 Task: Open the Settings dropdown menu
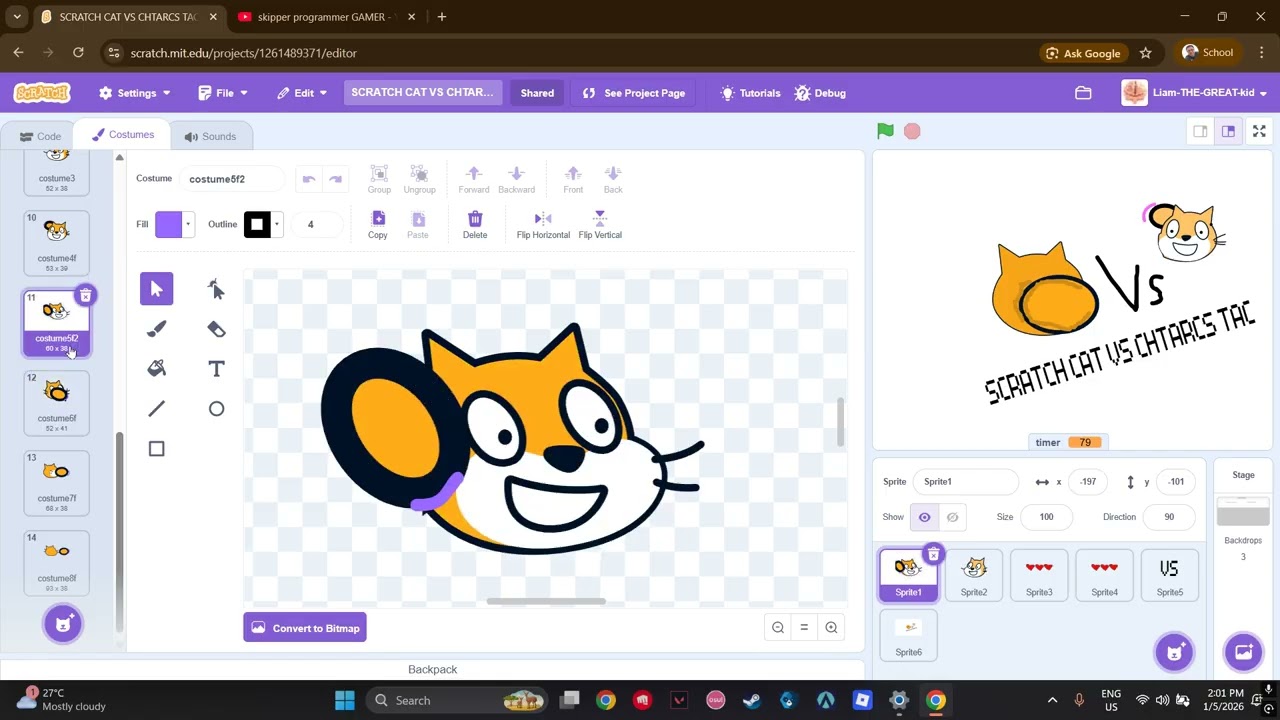coord(135,93)
